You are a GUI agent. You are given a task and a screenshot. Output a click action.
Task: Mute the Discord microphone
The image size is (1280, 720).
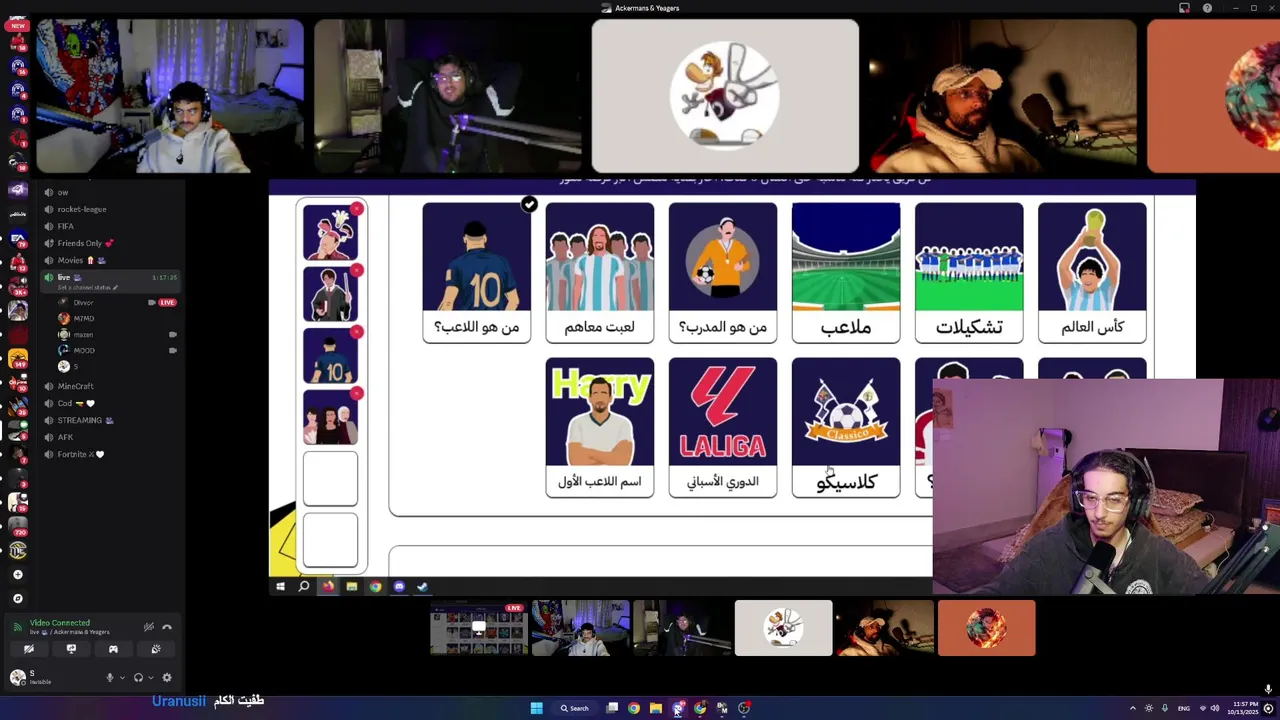[110, 677]
